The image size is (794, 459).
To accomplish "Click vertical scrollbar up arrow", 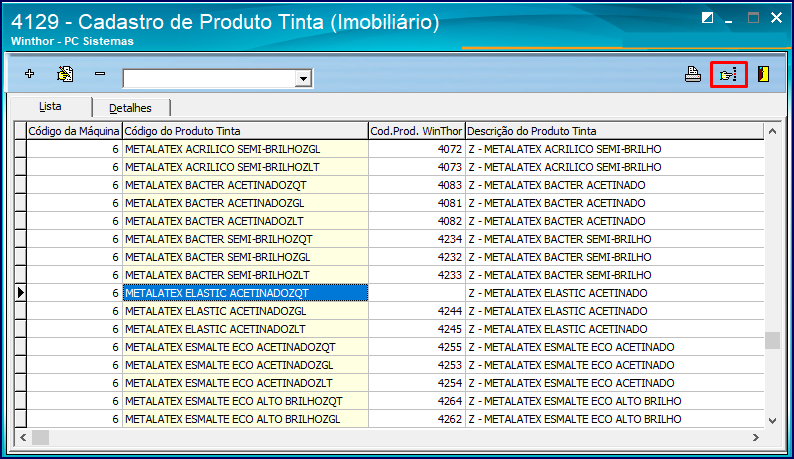I will tap(772, 131).
